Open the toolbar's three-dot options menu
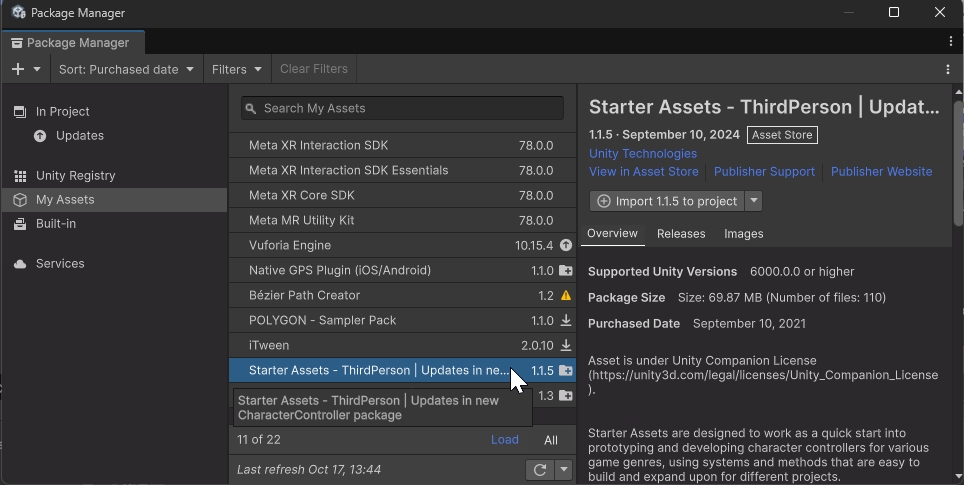 [x=947, y=69]
